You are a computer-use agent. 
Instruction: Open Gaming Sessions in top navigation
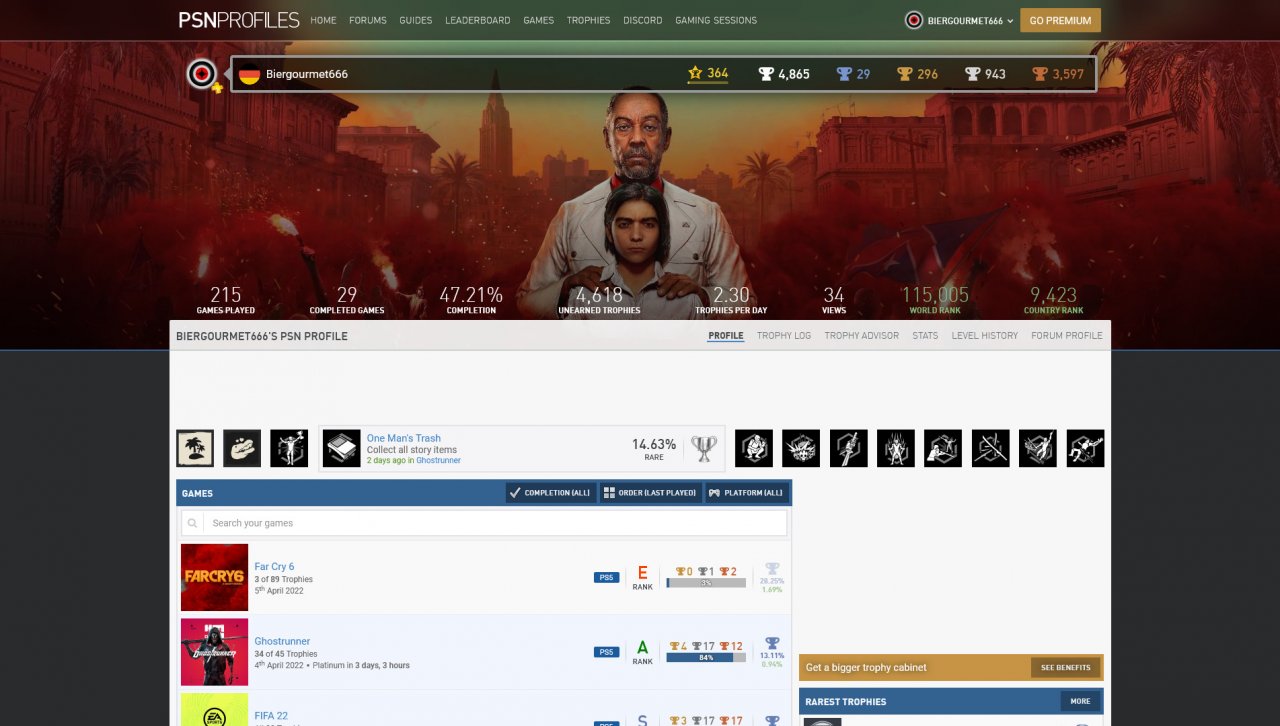coord(716,20)
